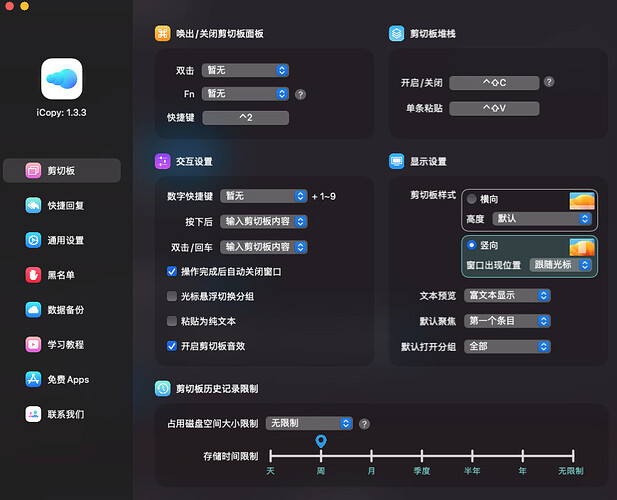Open the 按下后 action dropdown
This screenshot has width=617, height=500.
point(264,221)
